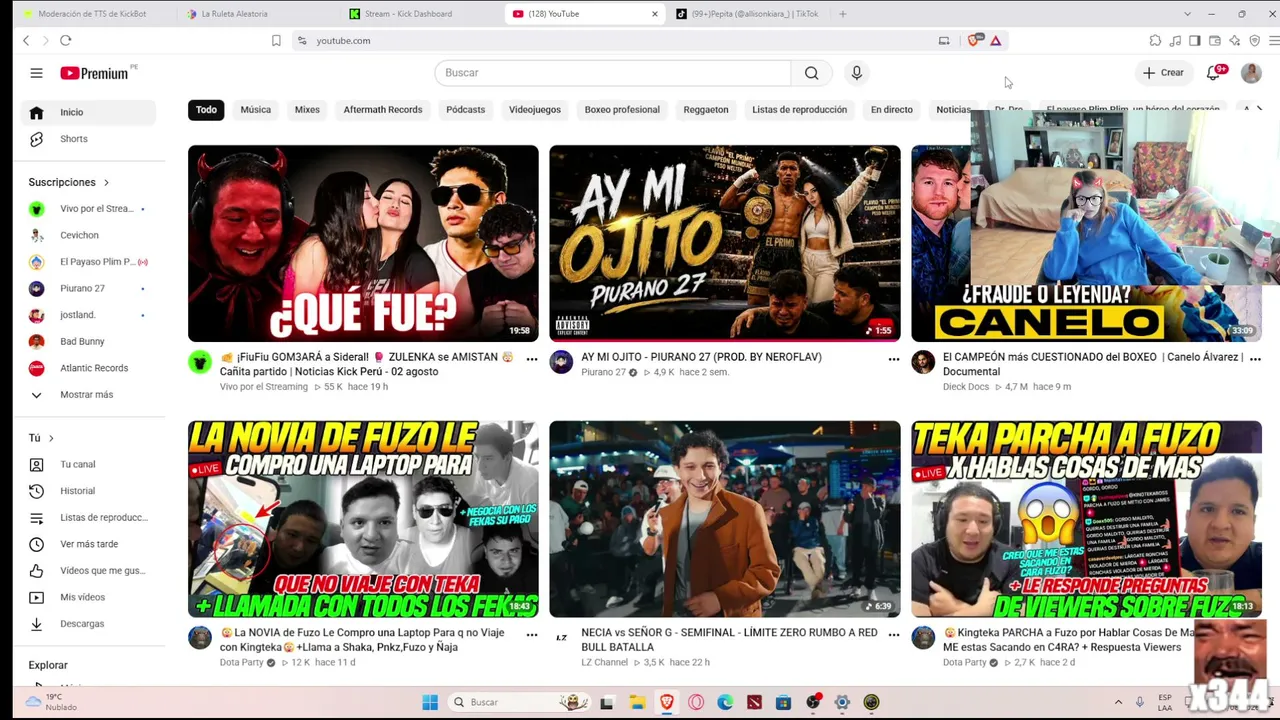Open the account avatar menu
This screenshot has width=1280, height=720.
tap(1251, 73)
